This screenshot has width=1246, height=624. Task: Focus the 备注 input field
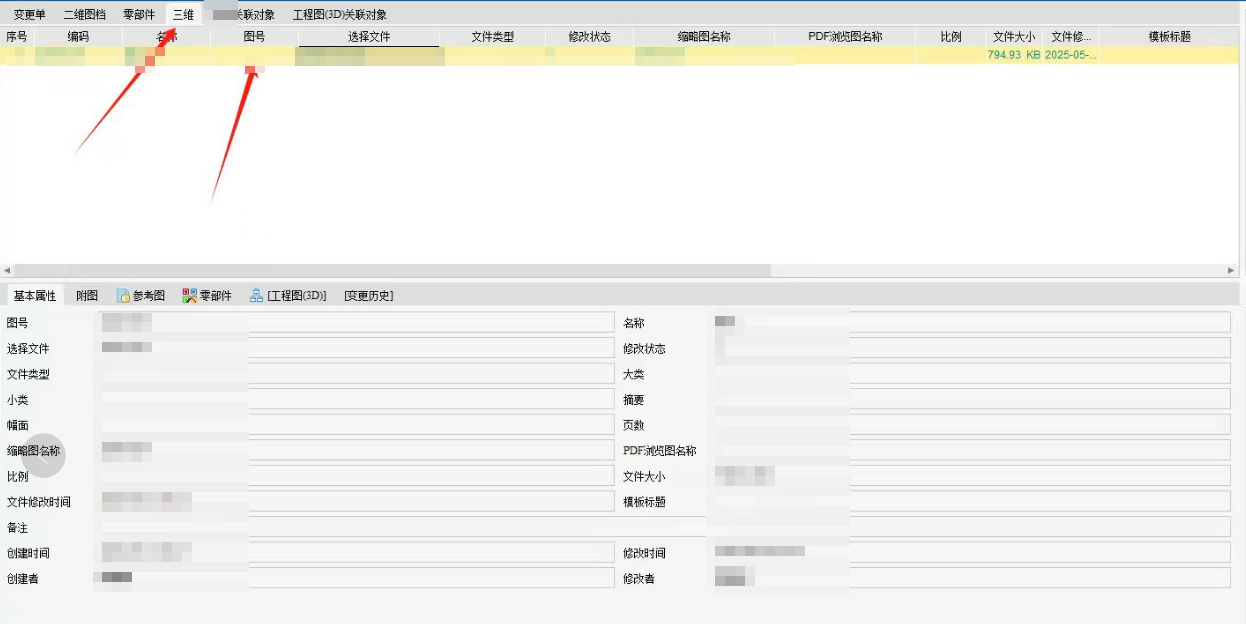pyautogui.click(x=662, y=527)
